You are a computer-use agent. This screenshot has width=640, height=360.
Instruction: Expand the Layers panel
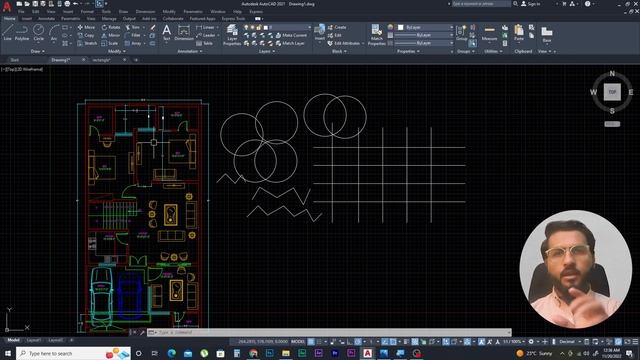[x=267, y=51]
